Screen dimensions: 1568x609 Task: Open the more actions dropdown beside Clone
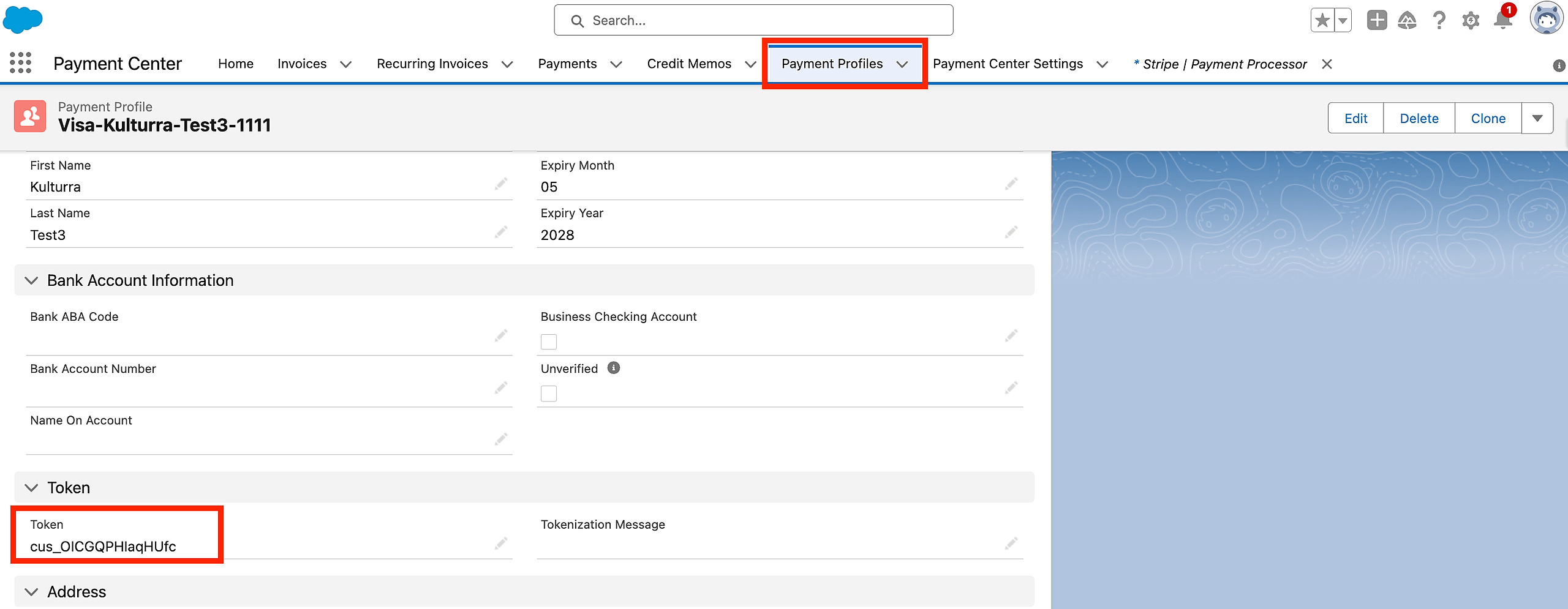pos(1537,118)
